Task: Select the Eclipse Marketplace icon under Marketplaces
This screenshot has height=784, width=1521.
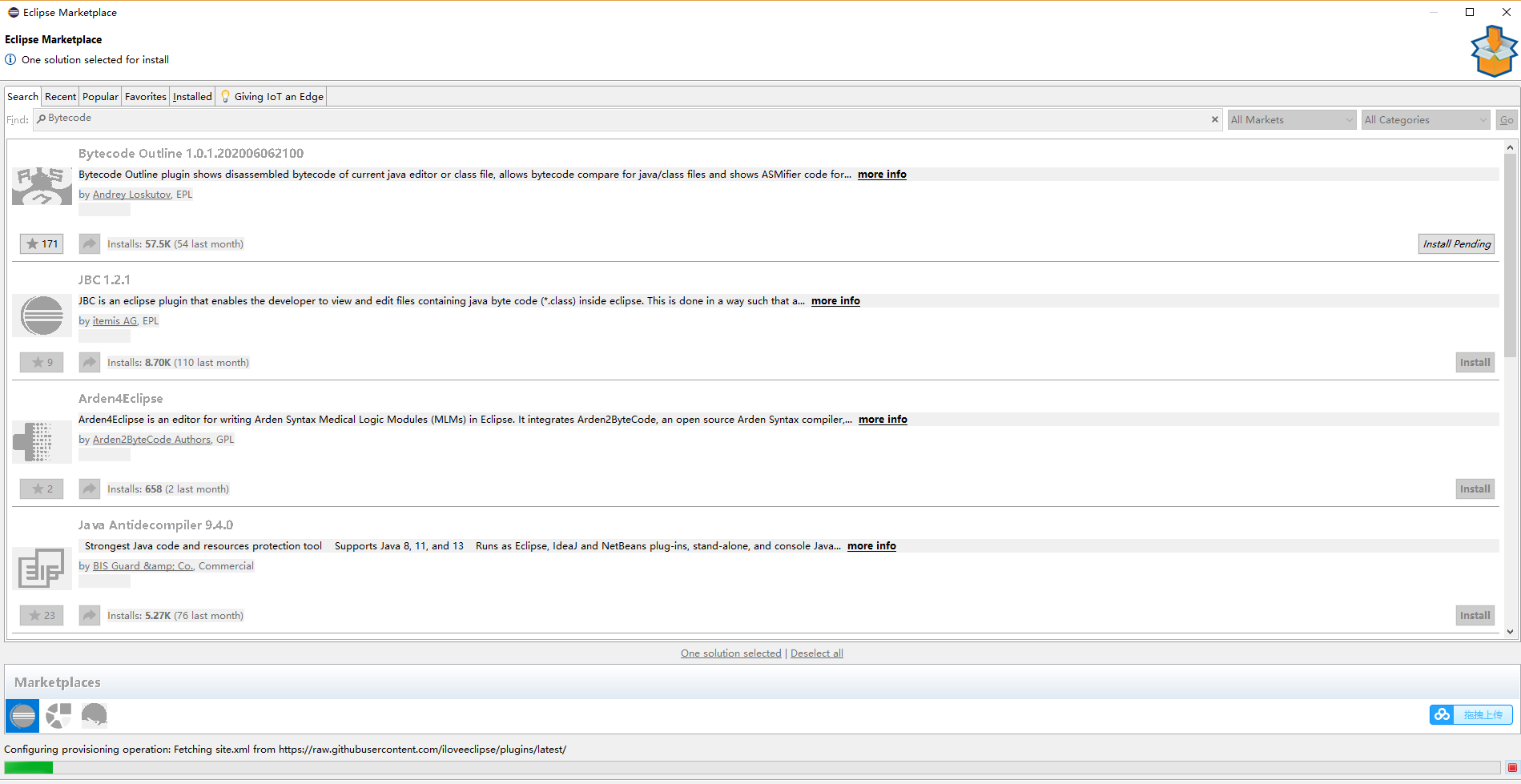Action: pyautogui.click(x=22, y=715)
